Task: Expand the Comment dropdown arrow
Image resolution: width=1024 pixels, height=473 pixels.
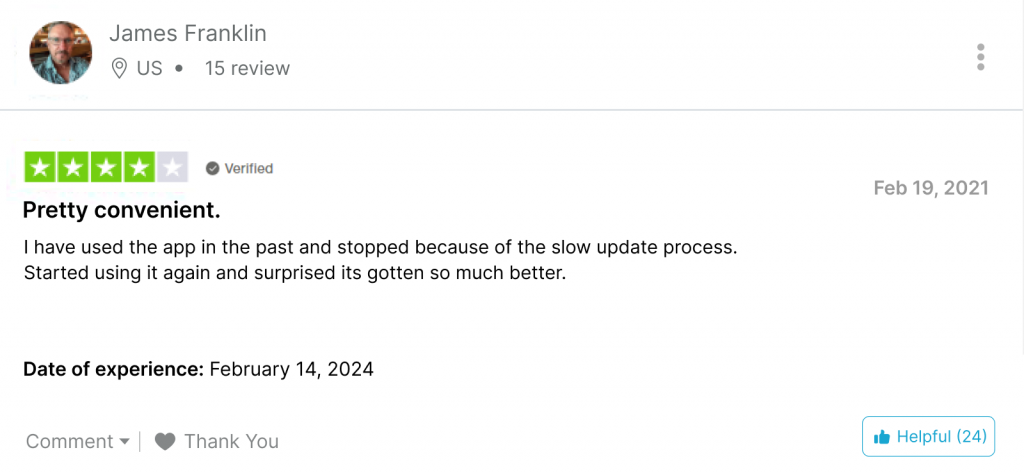Action: tap(125, 442)
